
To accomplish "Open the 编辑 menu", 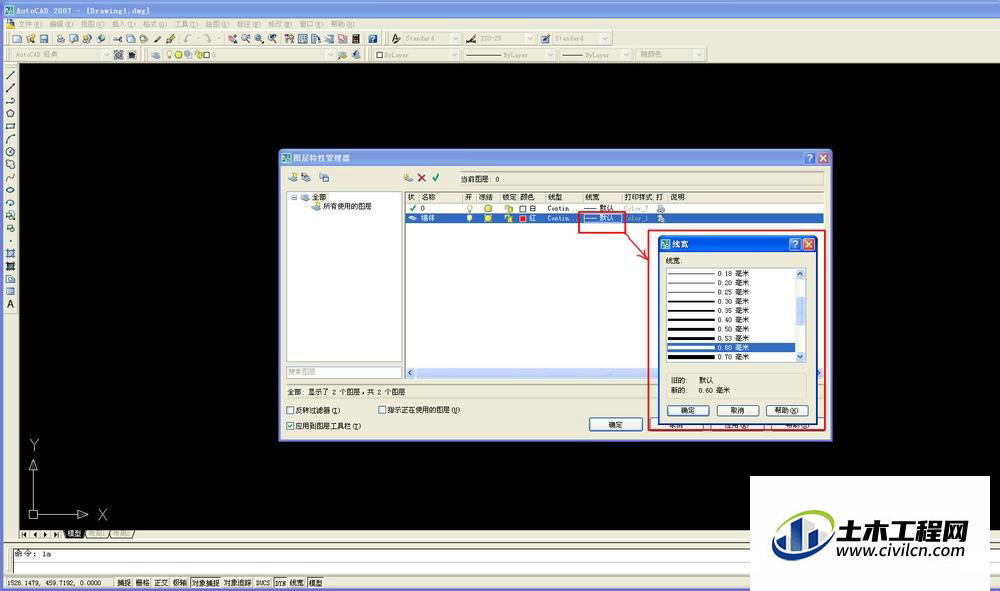I will point(61,24).
